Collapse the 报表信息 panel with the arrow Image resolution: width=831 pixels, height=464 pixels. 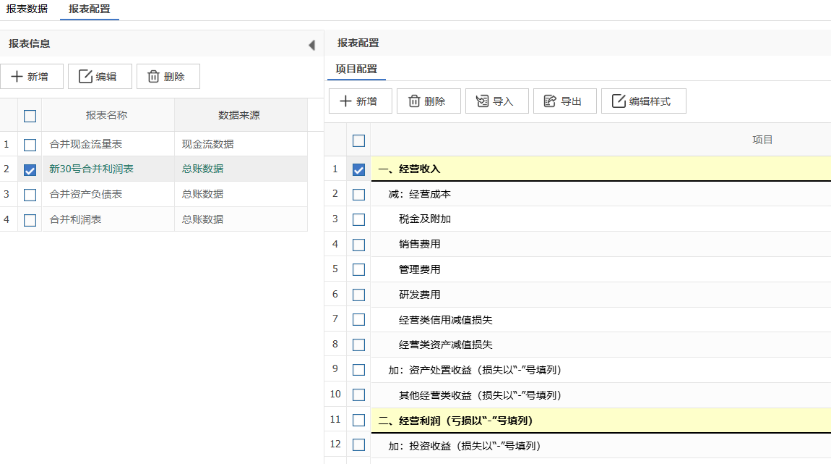click(x=312, y=45)
